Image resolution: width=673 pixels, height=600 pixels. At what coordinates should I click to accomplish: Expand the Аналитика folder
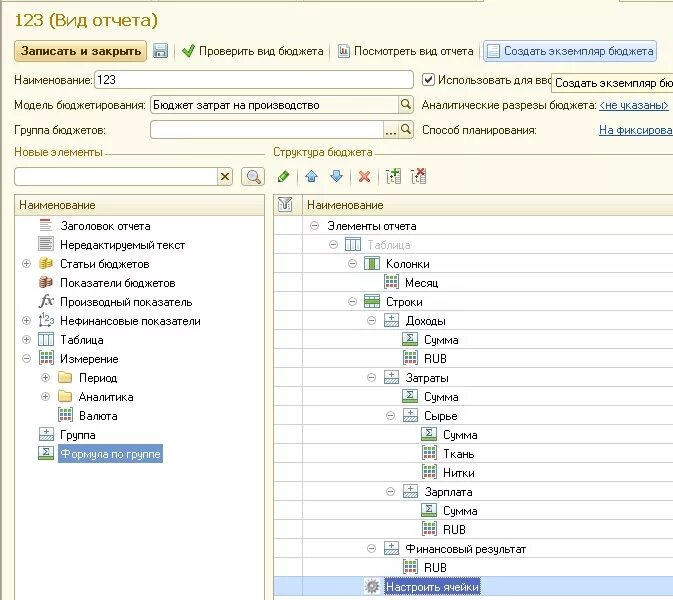45,397
